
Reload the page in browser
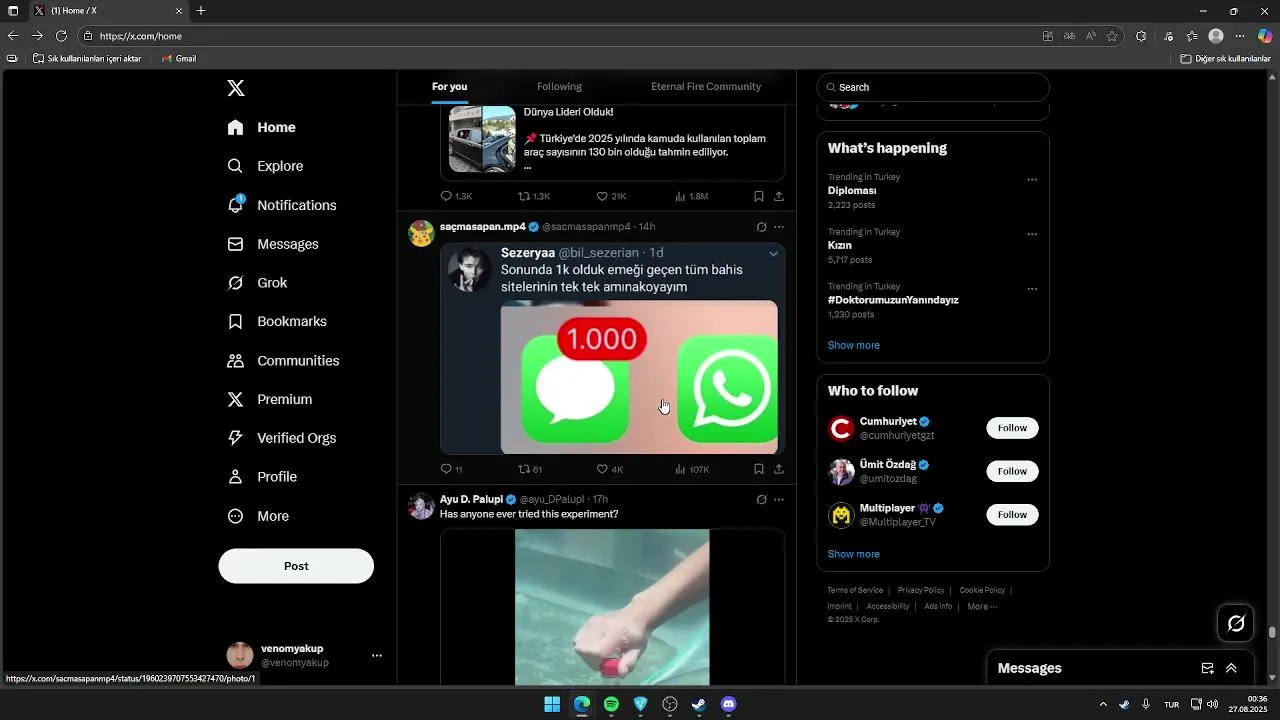61,36
